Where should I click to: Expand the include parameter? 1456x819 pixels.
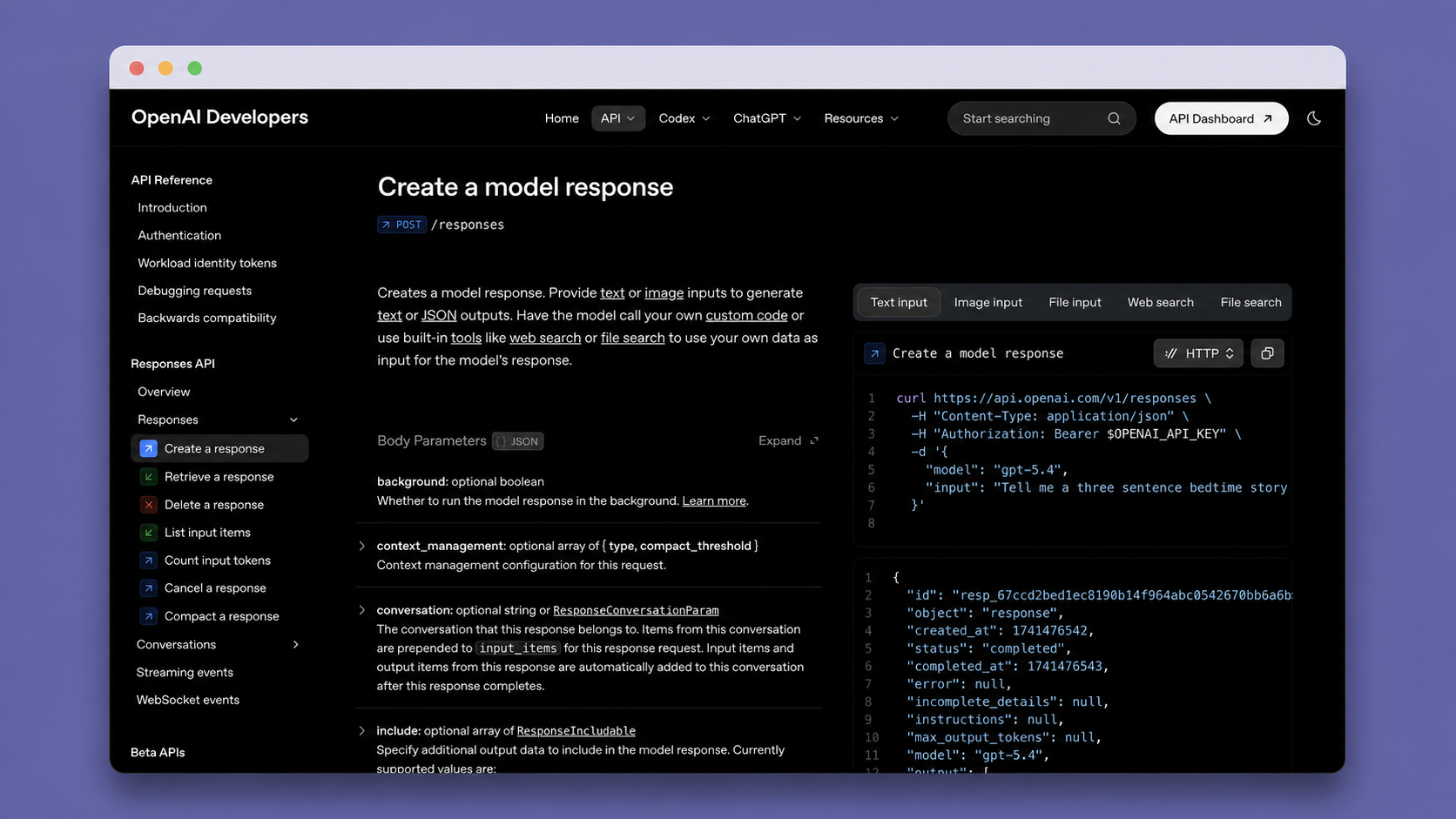point(362,731)
